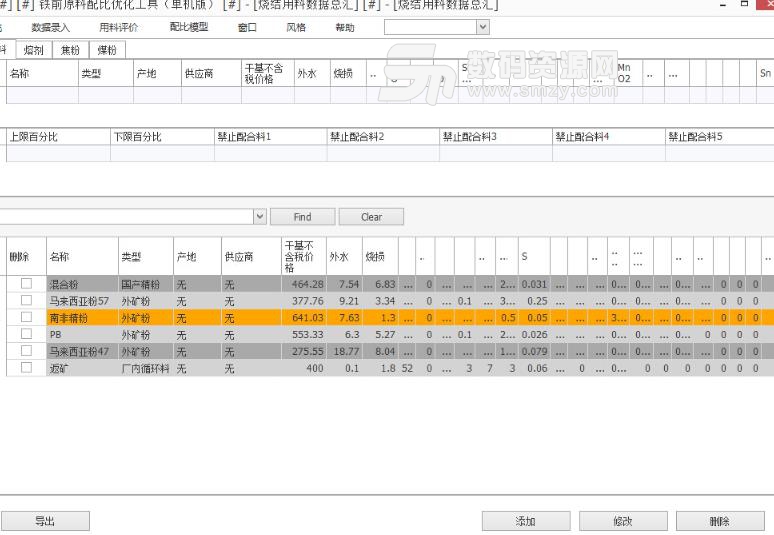The width and height of the screenshot is (774, 535).
Task: Click the Clear button
Action: coord(371,217)
